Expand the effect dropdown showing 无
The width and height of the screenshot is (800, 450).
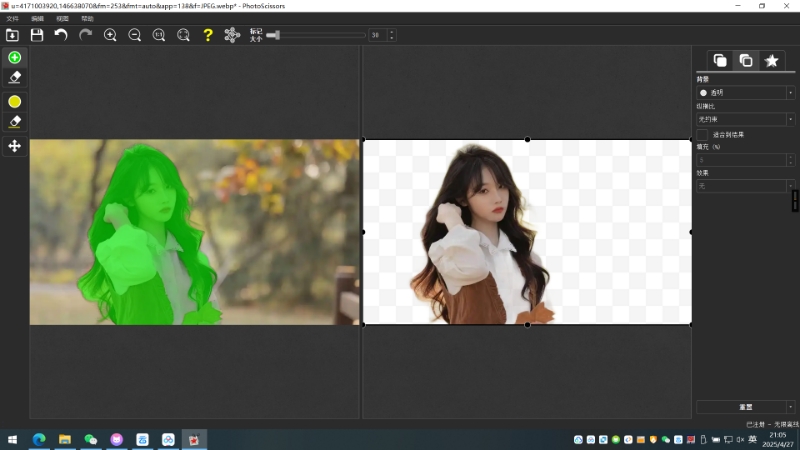[x=745, y=186]
